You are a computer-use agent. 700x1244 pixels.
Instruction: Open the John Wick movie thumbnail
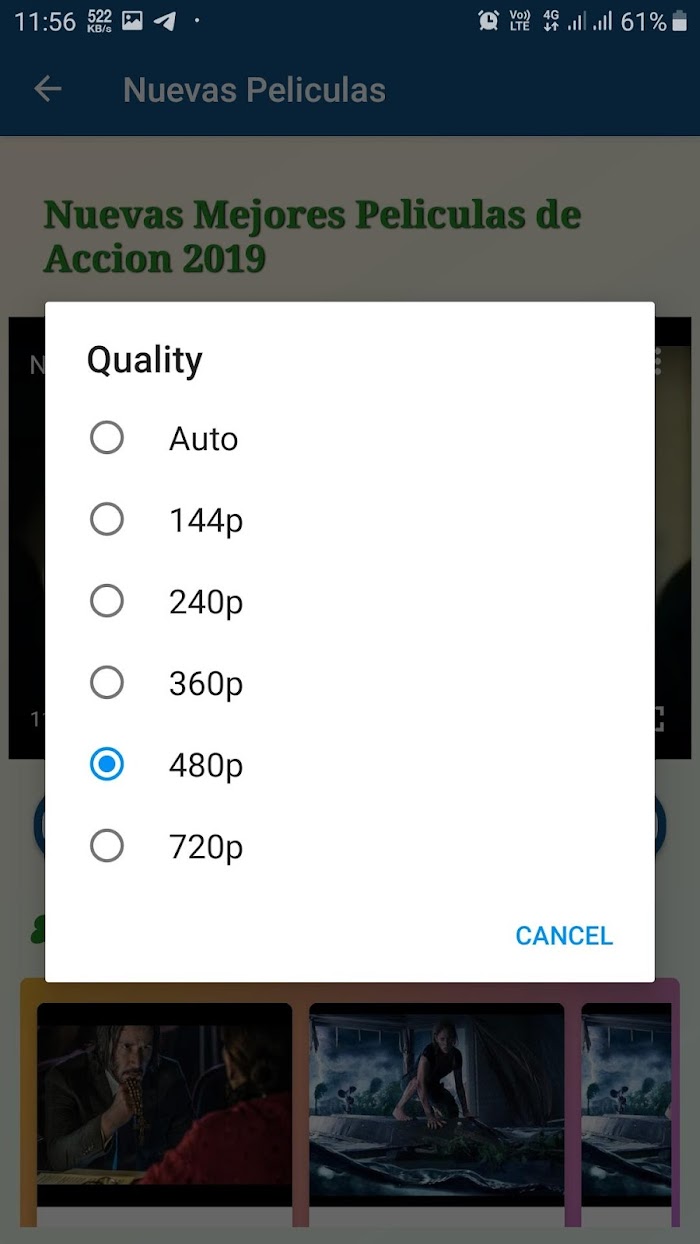click(x=165, y=1105)
